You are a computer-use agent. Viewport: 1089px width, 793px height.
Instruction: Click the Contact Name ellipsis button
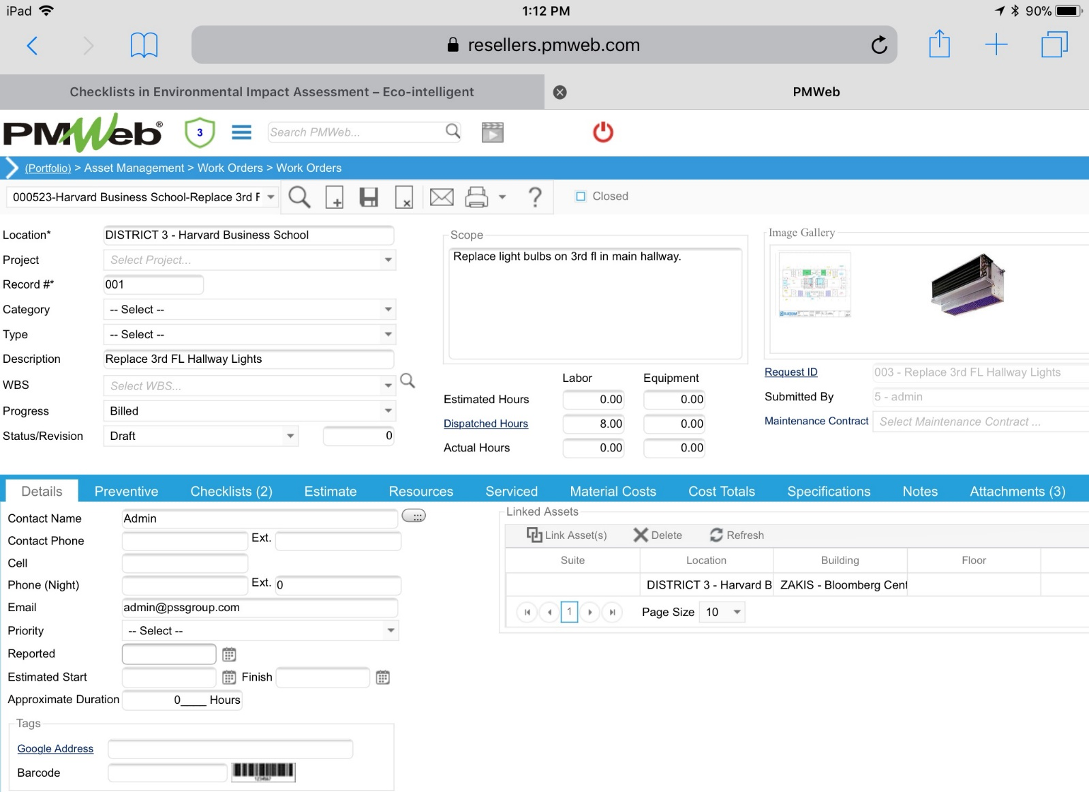(x=414, y=516)
